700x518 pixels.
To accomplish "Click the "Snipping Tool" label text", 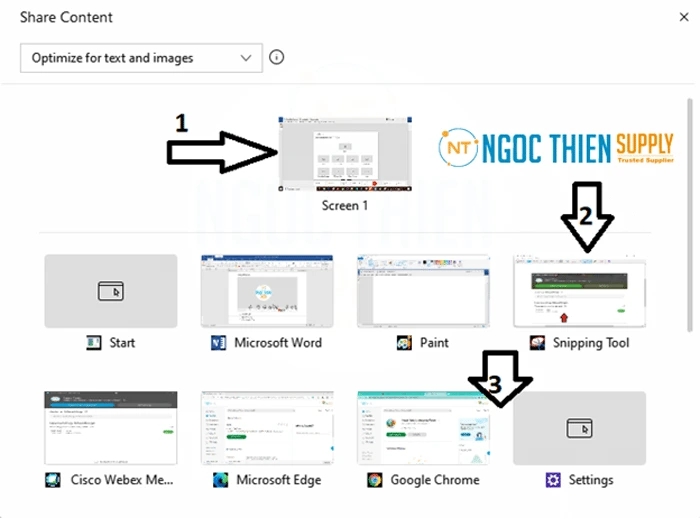I will click(591, 343).
